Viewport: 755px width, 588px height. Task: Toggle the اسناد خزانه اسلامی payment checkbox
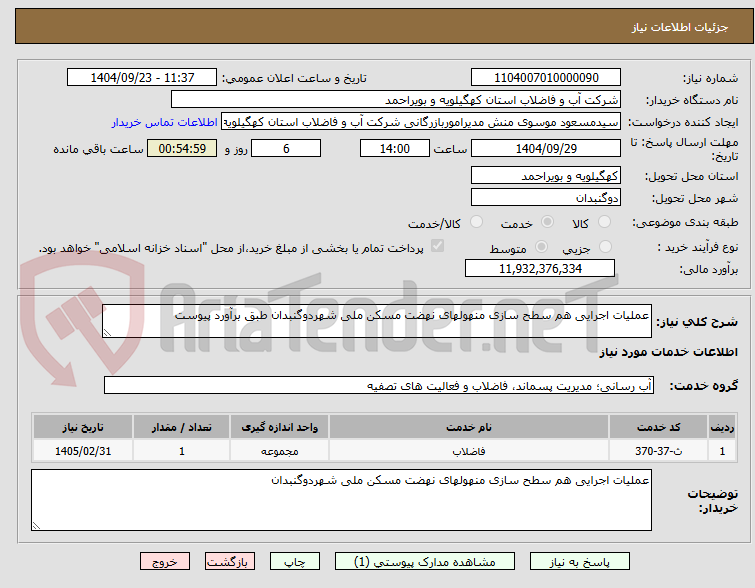(x=437, y=247)
